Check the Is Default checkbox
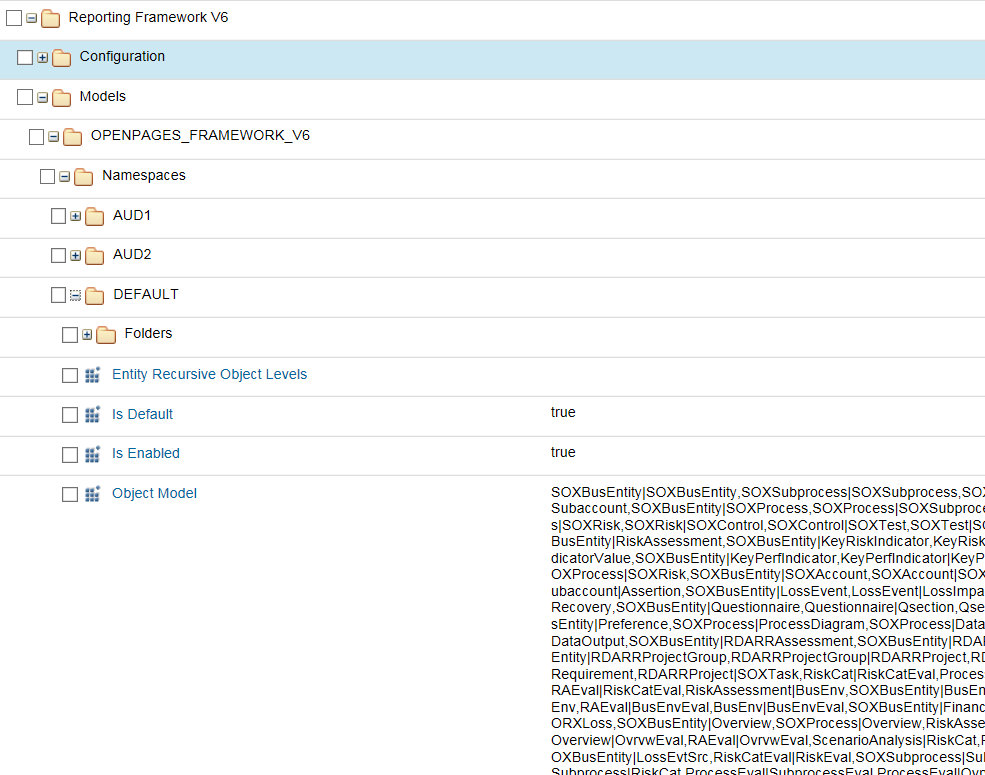Image resolution: width=985 pixels, height=775 pixels. click(x=70, y=415)
